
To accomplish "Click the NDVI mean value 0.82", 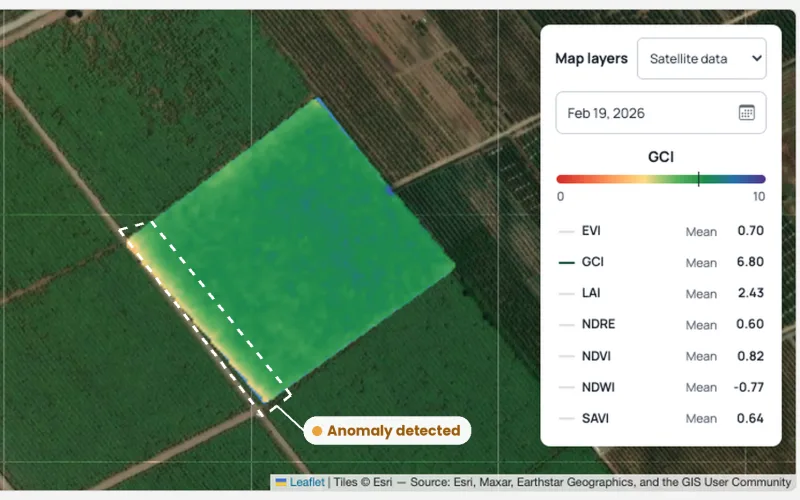I will tap(751, 356).
